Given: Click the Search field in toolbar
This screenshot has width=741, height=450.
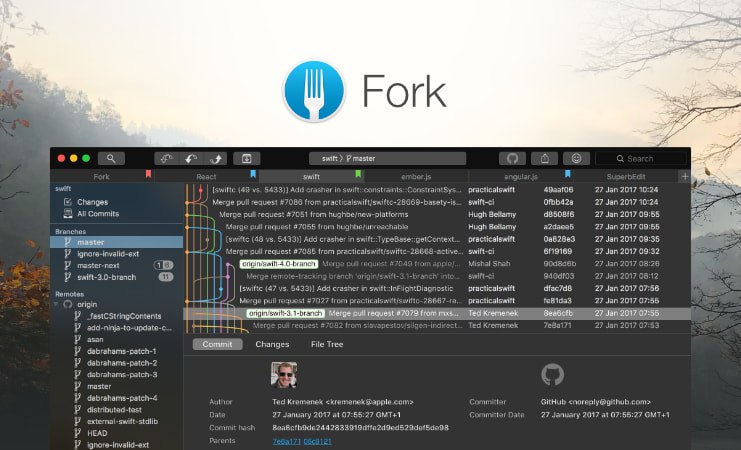Looking at the screenshot, I should 641,158.
